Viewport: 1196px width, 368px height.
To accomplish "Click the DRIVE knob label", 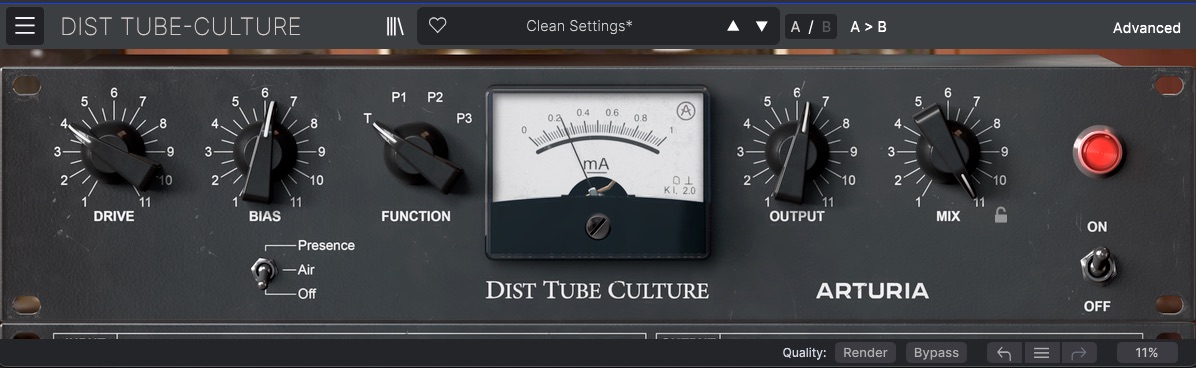I will [114, 216].
